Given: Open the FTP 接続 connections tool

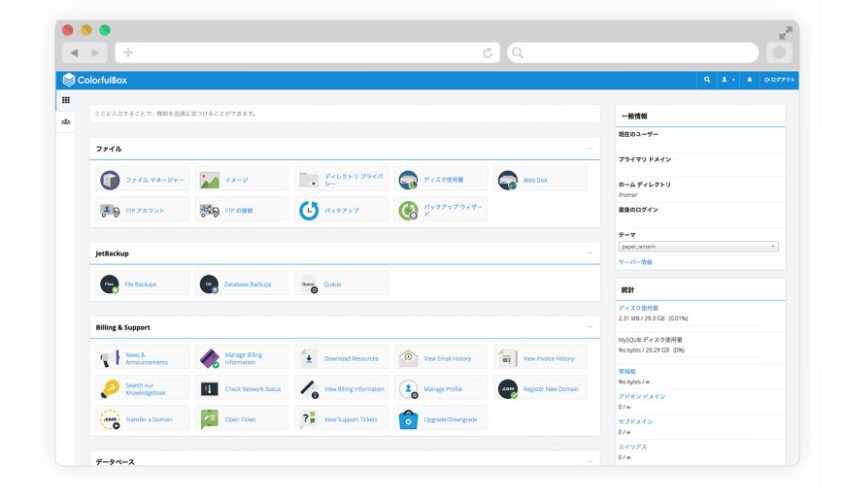Looking at the screenshot, I should pyautogui.click(x=242, y=210).
